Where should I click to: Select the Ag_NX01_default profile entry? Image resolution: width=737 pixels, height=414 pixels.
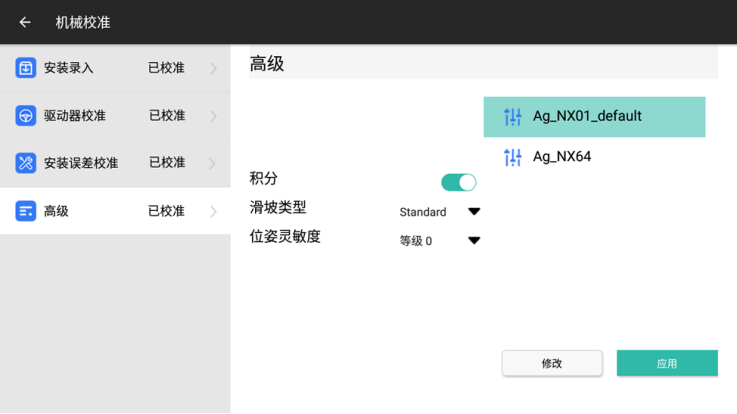point(595,117)
